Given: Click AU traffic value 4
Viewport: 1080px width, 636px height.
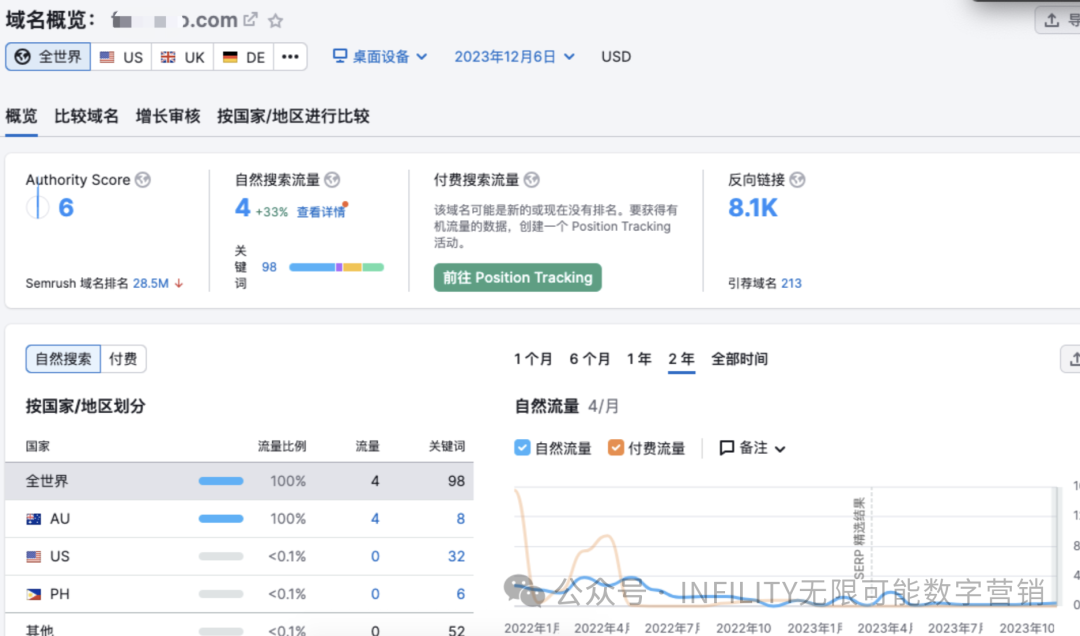Looking at the screenshot, I should tap(375, 519).
